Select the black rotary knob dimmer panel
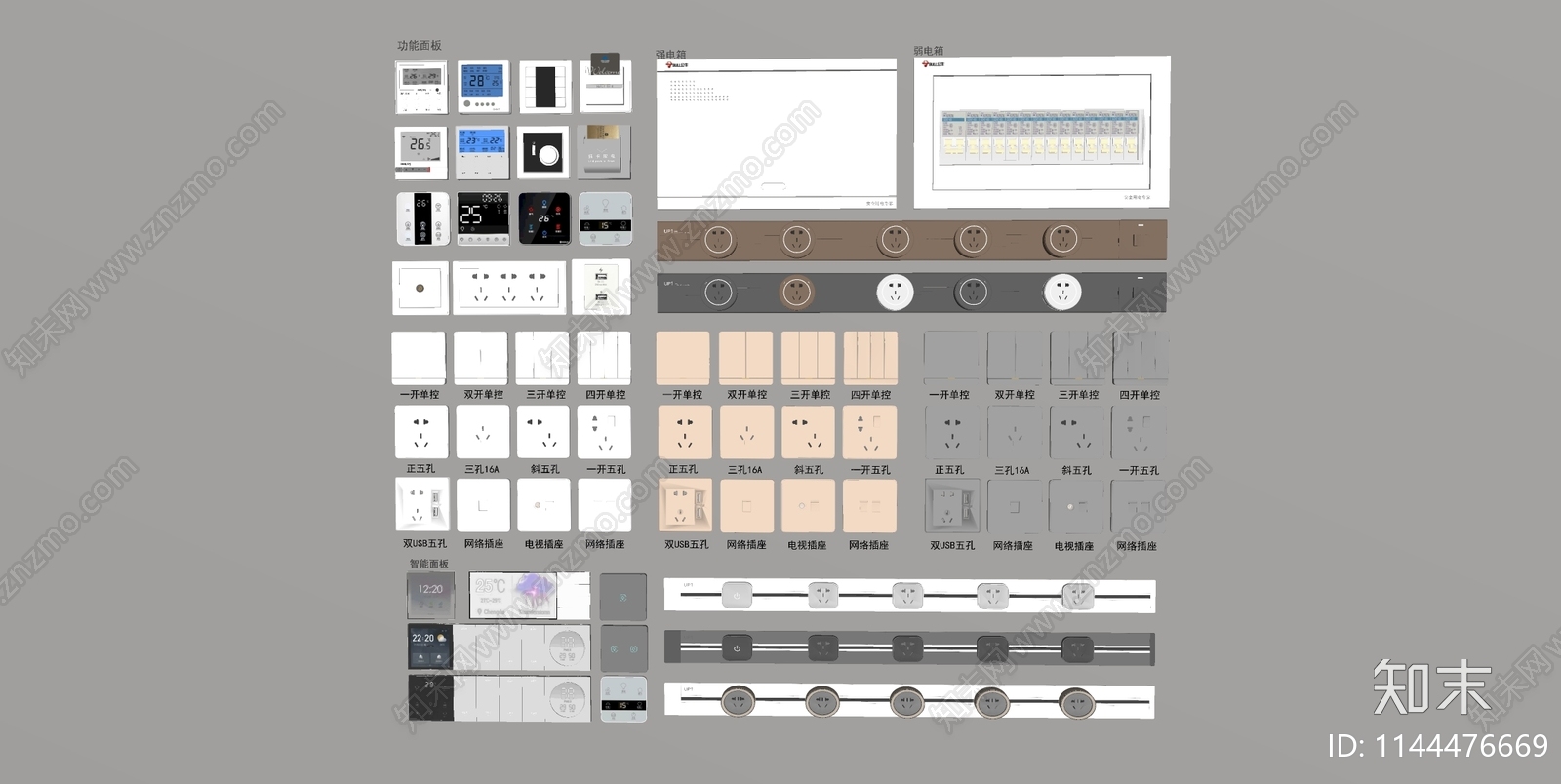Screen dimensions: 1561x784 pyautogui.click(x=543, y=152)
